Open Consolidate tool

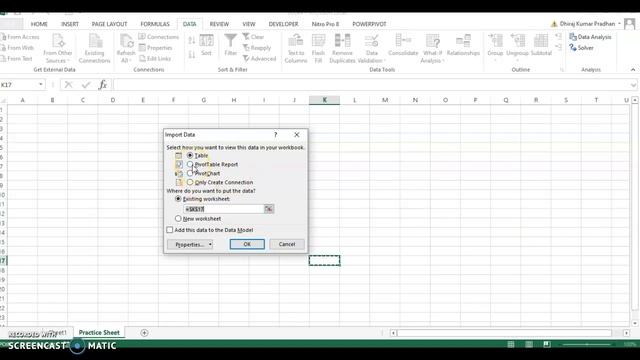[x=403, y=45]
